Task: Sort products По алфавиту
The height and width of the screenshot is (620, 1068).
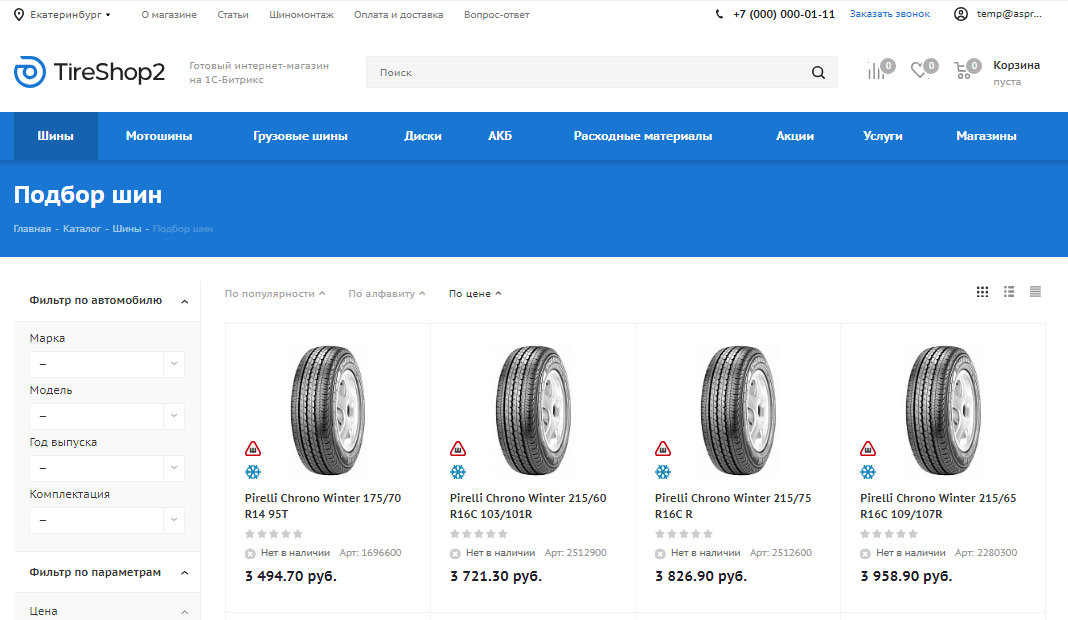Action: point(387,294)
